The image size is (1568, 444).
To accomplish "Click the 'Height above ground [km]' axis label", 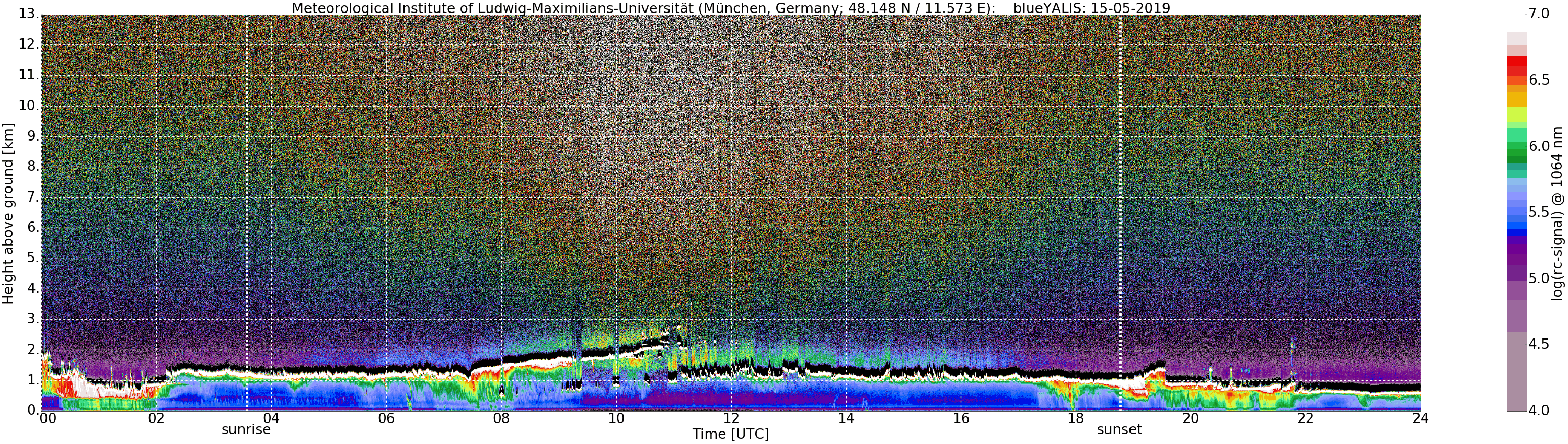I will coord(8,214).
